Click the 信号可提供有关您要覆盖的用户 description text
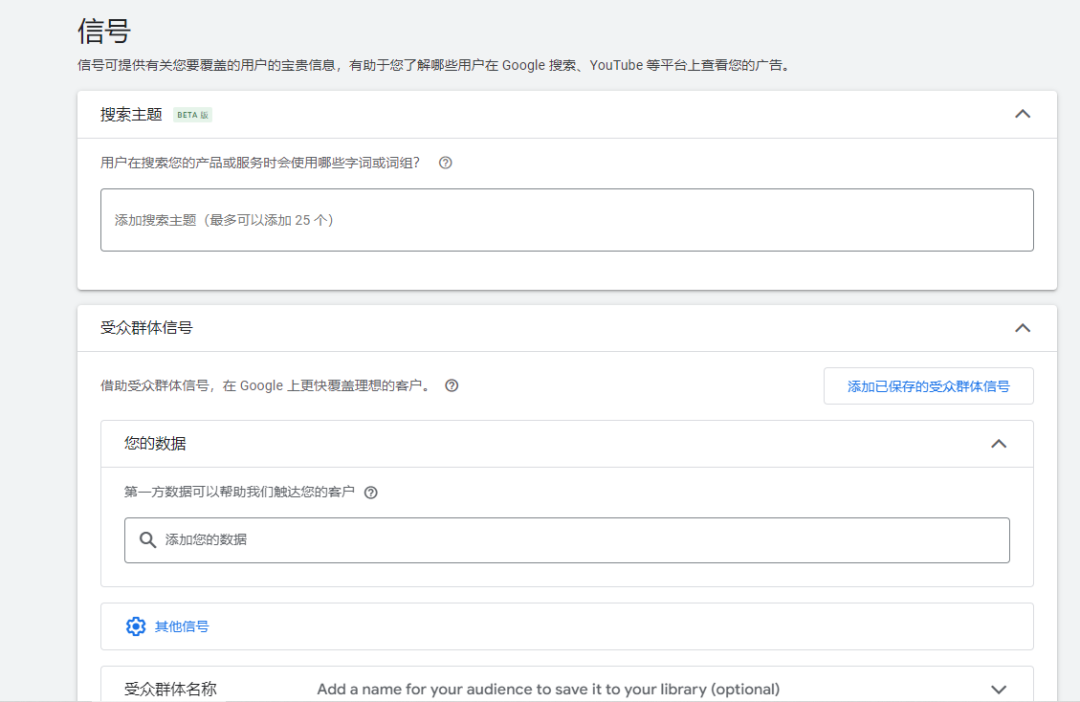Viewport: 1080px width, 702px height. [x=433, y=65]
